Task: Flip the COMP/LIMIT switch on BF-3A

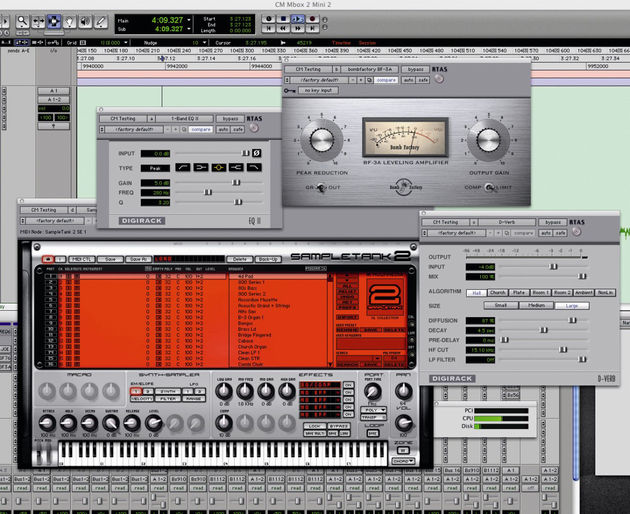Action: point(489,187)
